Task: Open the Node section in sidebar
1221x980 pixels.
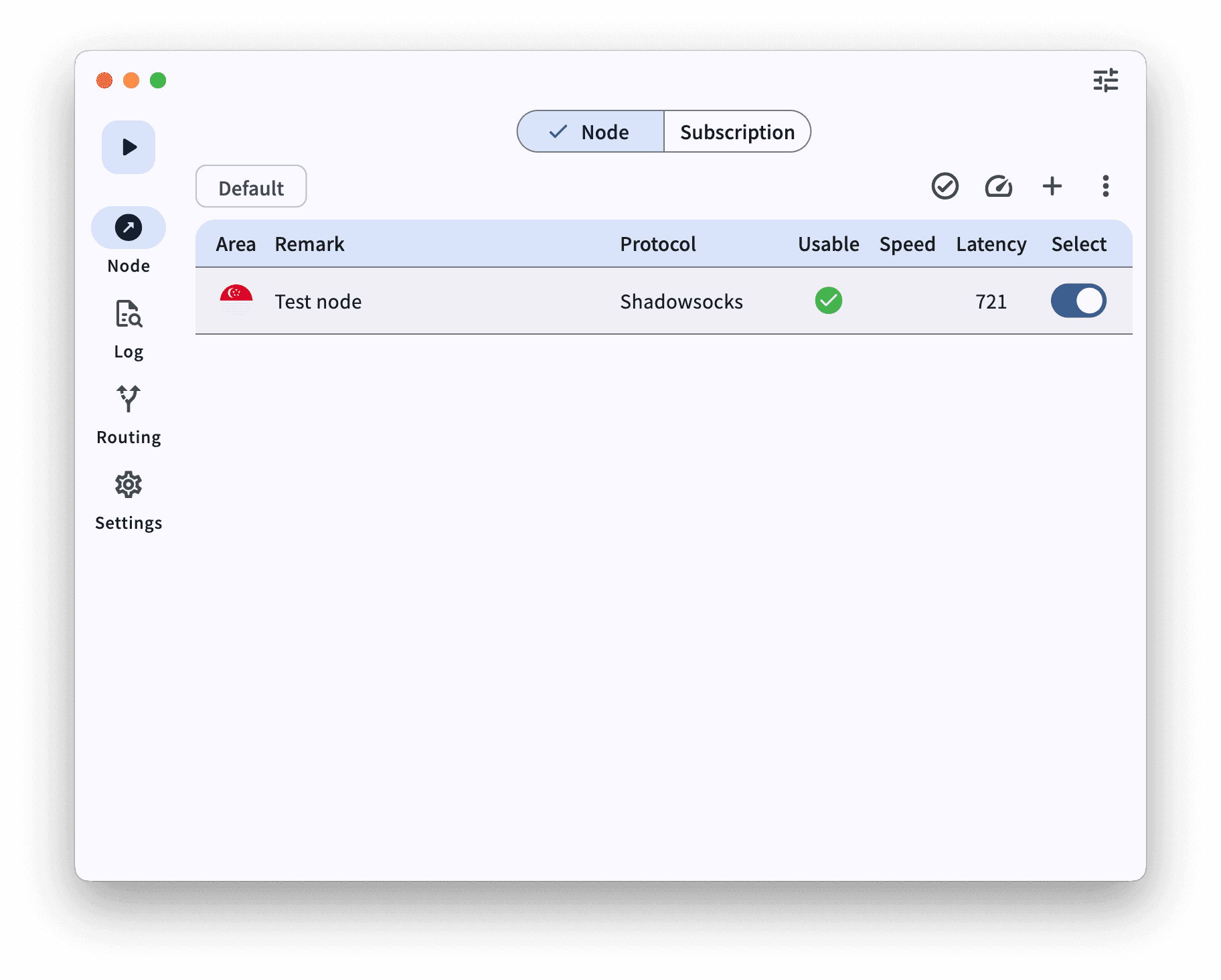Action: [x=129, y=241]
